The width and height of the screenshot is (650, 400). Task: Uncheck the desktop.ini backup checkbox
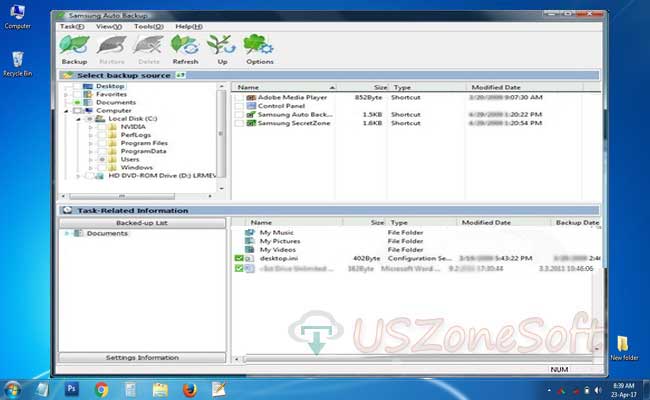pyautogui.click(x=239, y=258)
